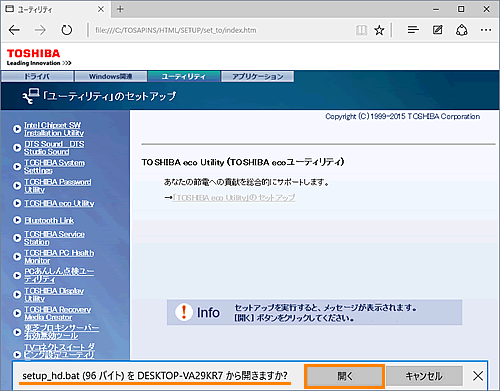Screen dimensions: 500x391
Task: Click 「TOSHIBA eco Utility」のセットアップ link
Action: [234, 198]
